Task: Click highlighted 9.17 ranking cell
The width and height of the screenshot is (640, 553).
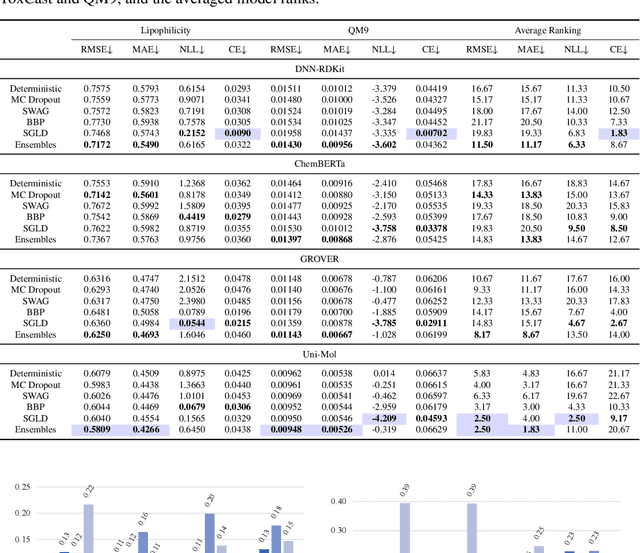Action: click(x=618, y=416)
